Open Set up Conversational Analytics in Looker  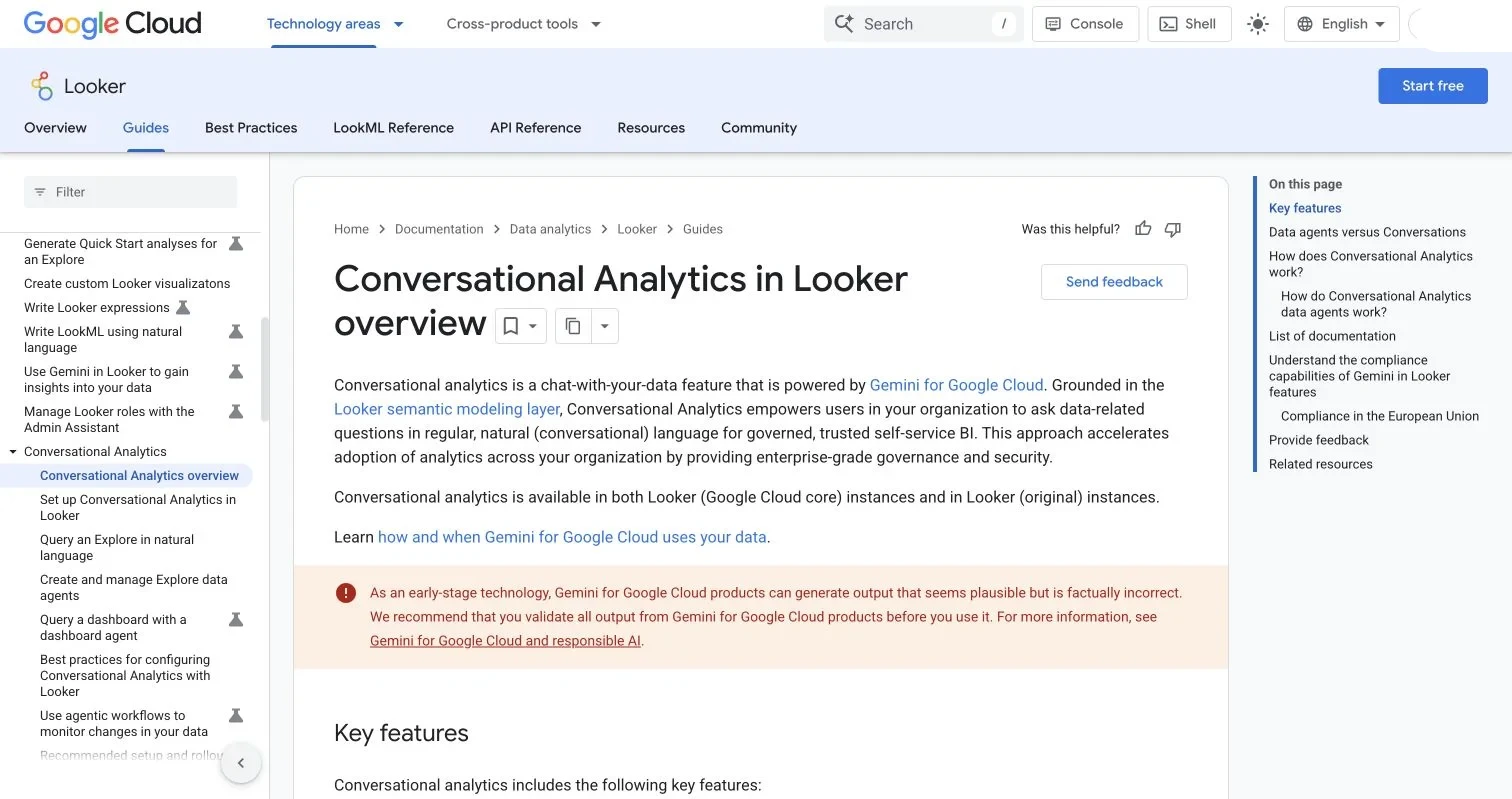click(x=138, y=508)
